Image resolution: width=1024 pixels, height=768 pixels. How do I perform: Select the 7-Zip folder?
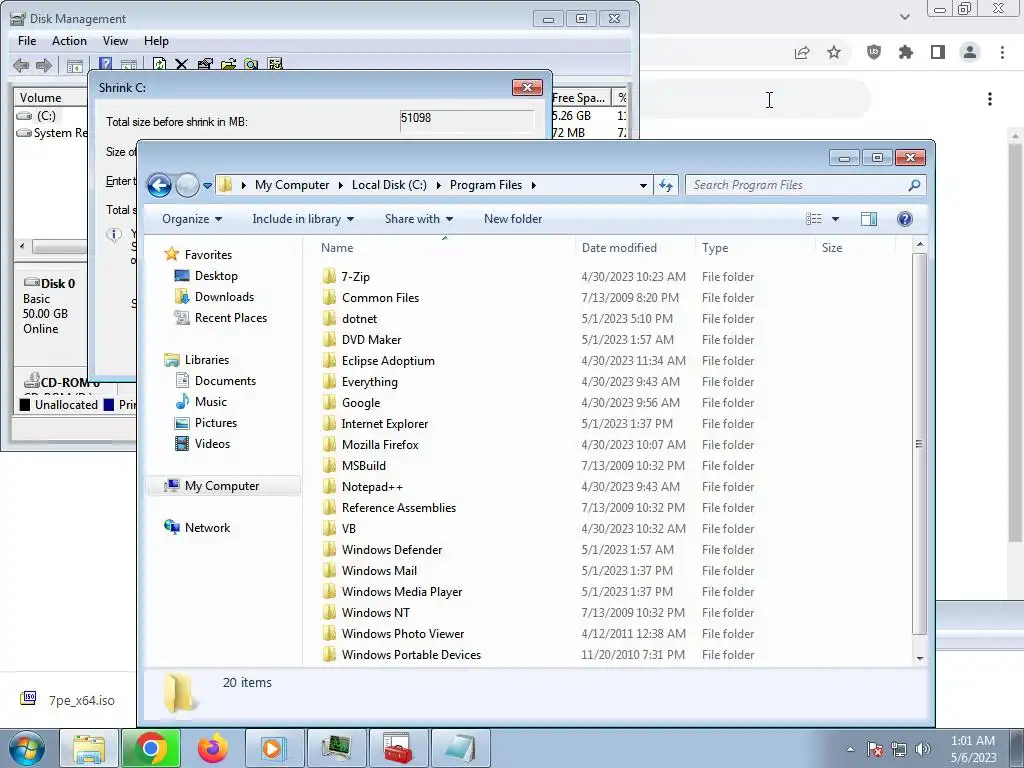click(x=355, y=277)
